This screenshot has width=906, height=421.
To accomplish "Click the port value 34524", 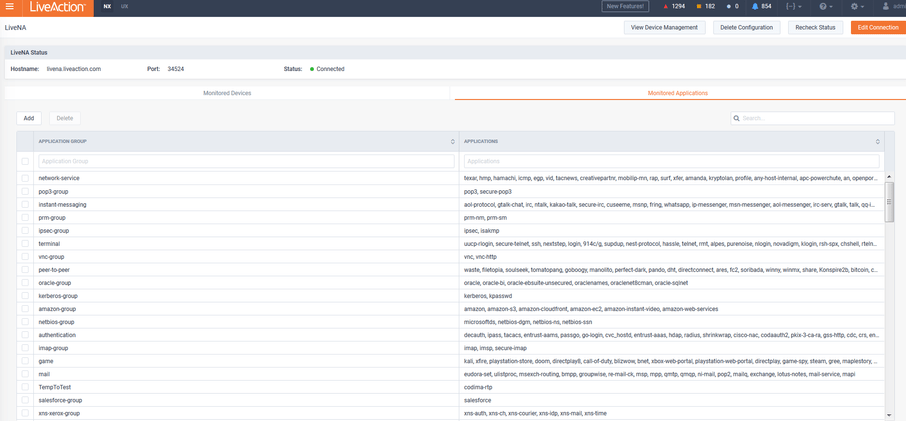I will click(176, 69).
